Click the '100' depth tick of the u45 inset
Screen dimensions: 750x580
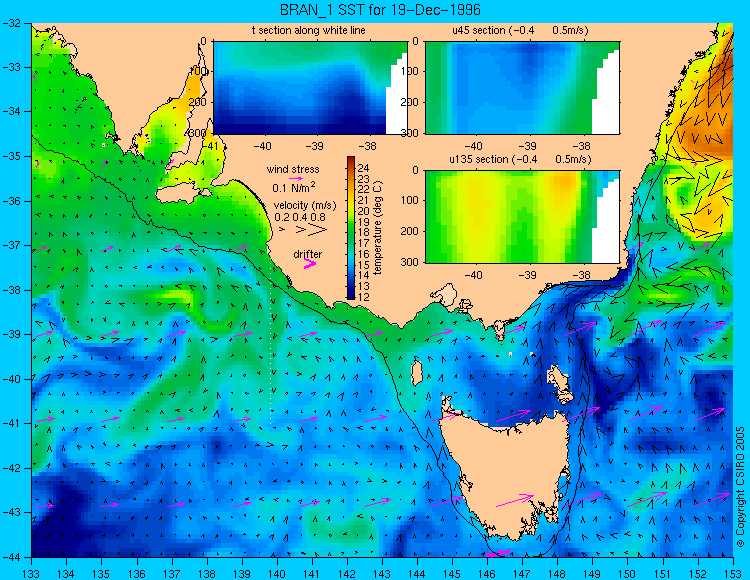click(x=410, y=72)
